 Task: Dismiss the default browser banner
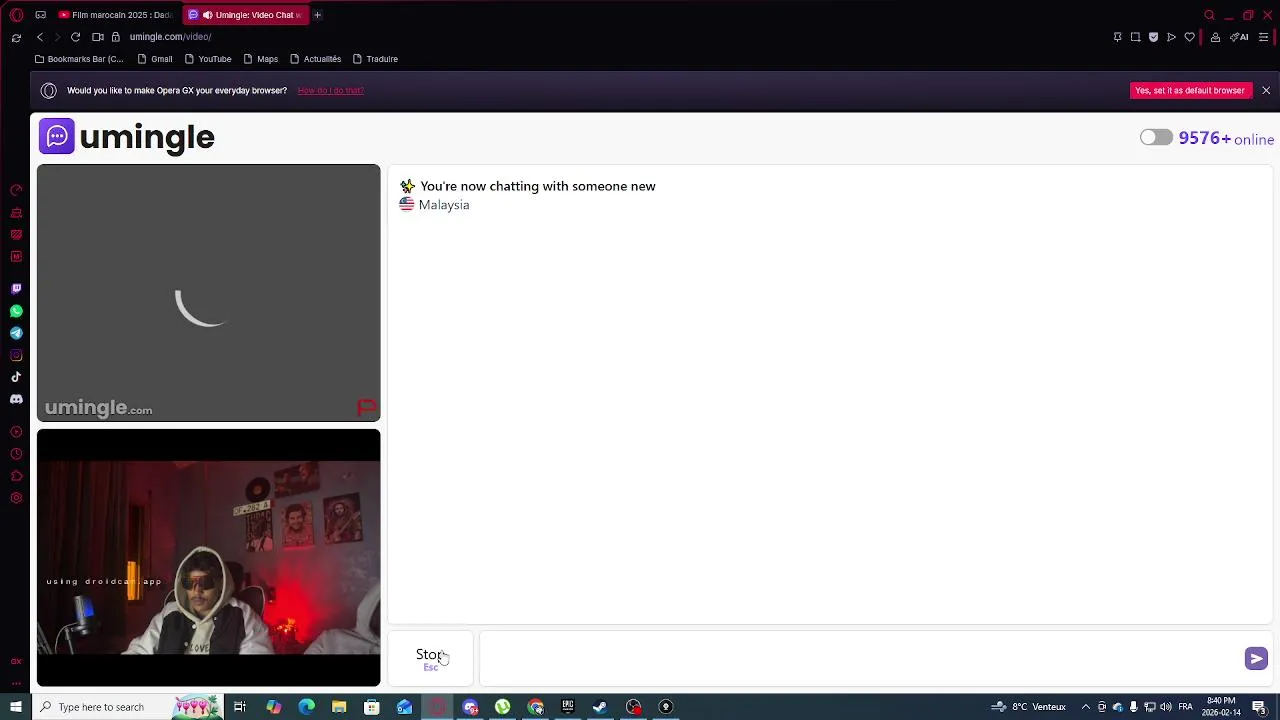pos(1266,91)
